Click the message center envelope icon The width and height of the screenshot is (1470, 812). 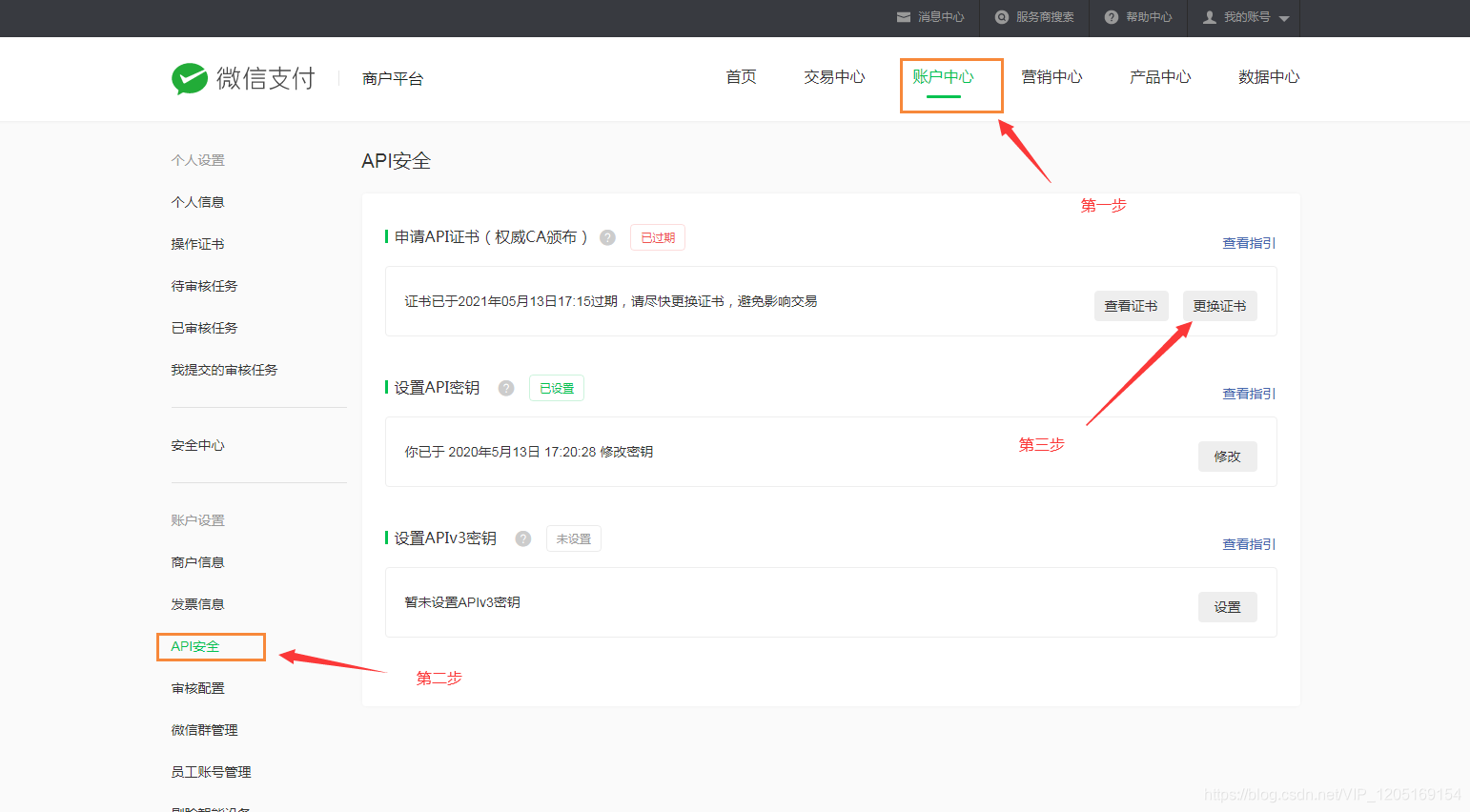click(904, 17)
